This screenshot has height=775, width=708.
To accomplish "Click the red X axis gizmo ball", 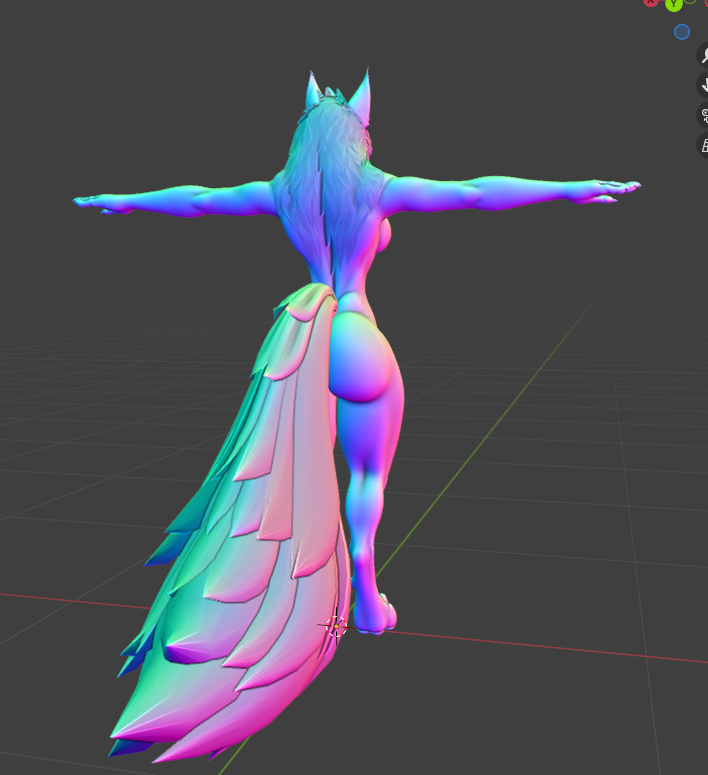I will [x=651, y=2].
